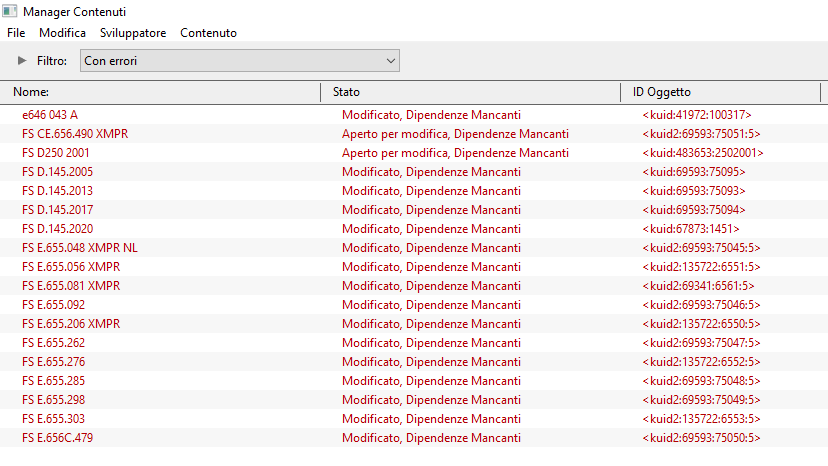Open the Contenuto menu
Viewport: 828px width, 466px height.
(x=209, y=33)
